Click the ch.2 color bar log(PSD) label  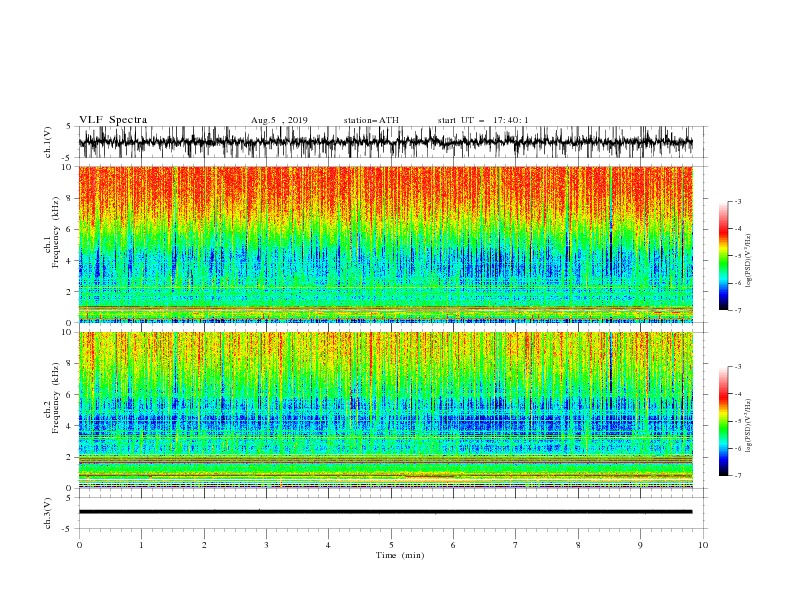[x=748, y=426]
